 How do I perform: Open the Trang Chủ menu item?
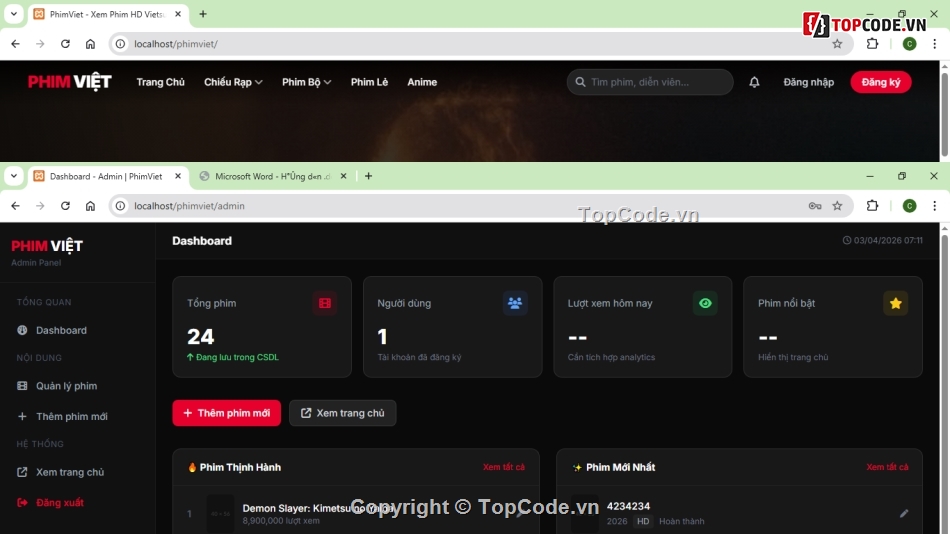pos(161,82)
